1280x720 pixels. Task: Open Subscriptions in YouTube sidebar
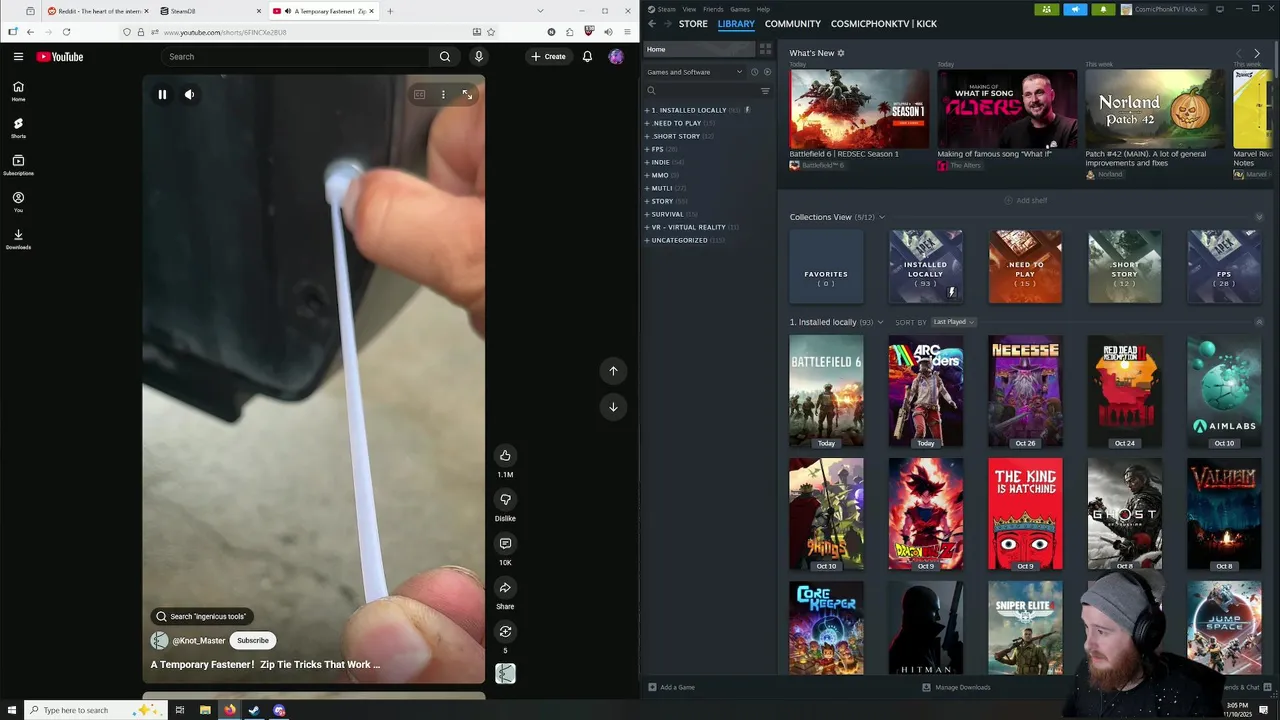[x=18, y=165]
